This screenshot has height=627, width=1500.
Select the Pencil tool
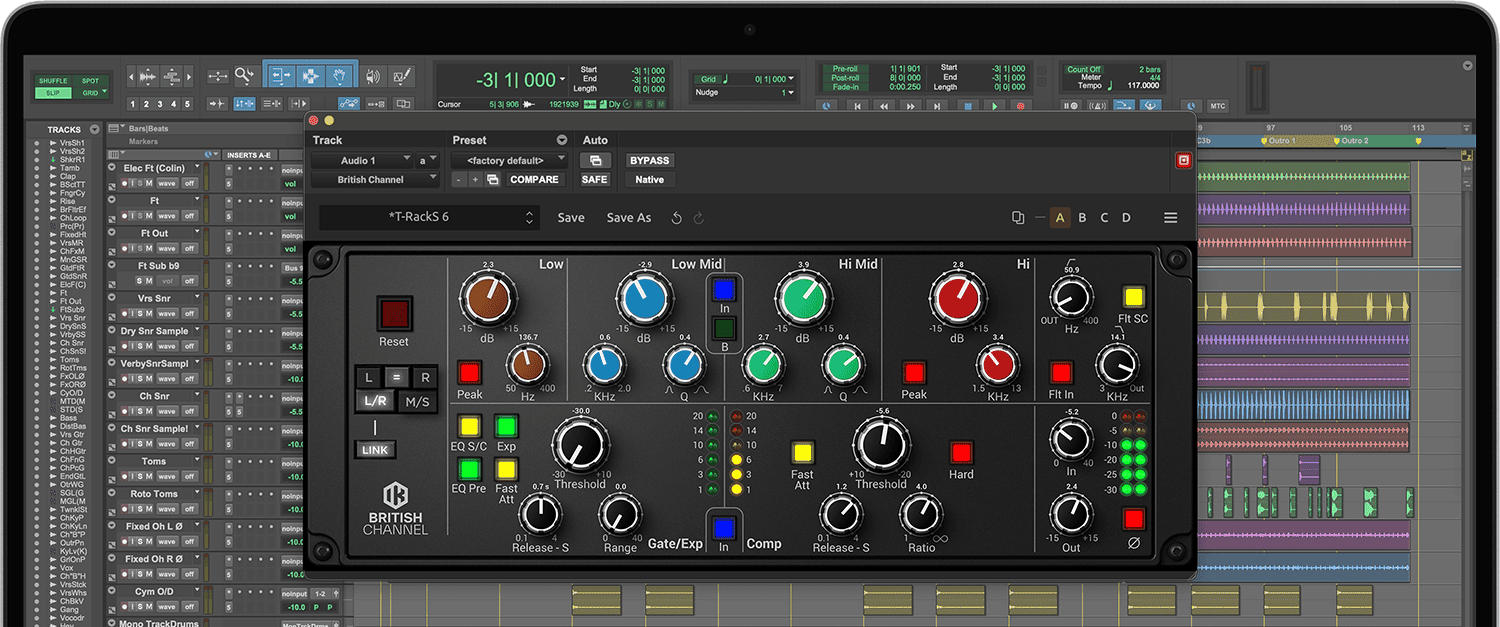tap(402, 76)
